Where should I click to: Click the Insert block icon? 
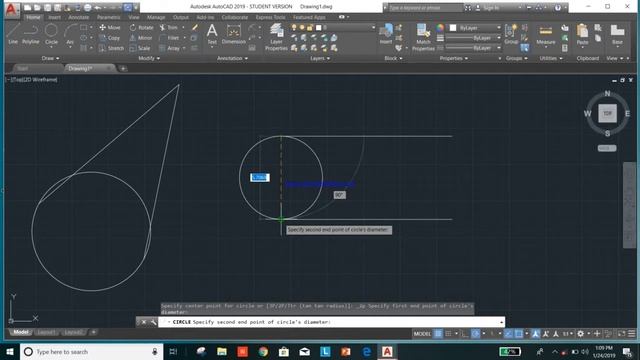pyautogui.click(x=386, y=34)
